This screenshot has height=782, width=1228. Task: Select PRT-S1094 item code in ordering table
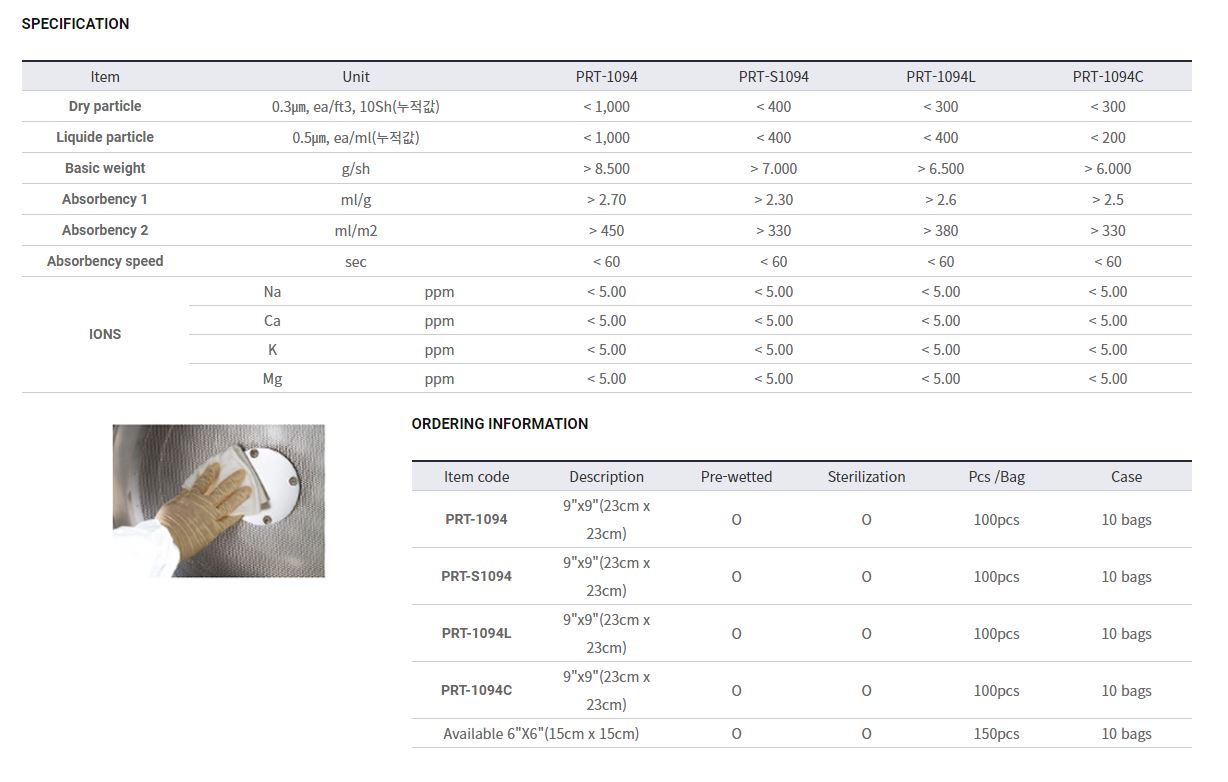(x=476, y=576)
